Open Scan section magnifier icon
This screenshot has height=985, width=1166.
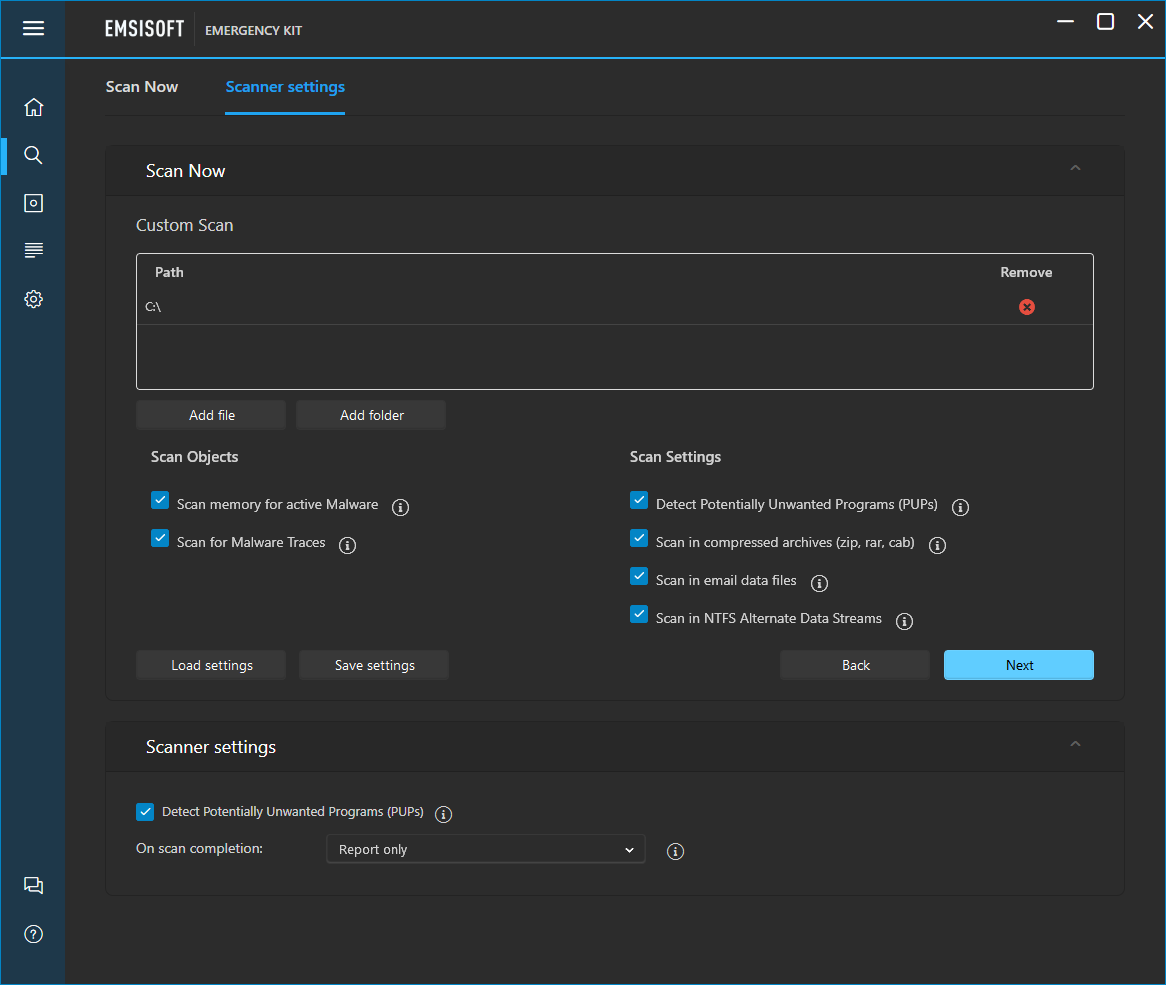coord(33,155)
